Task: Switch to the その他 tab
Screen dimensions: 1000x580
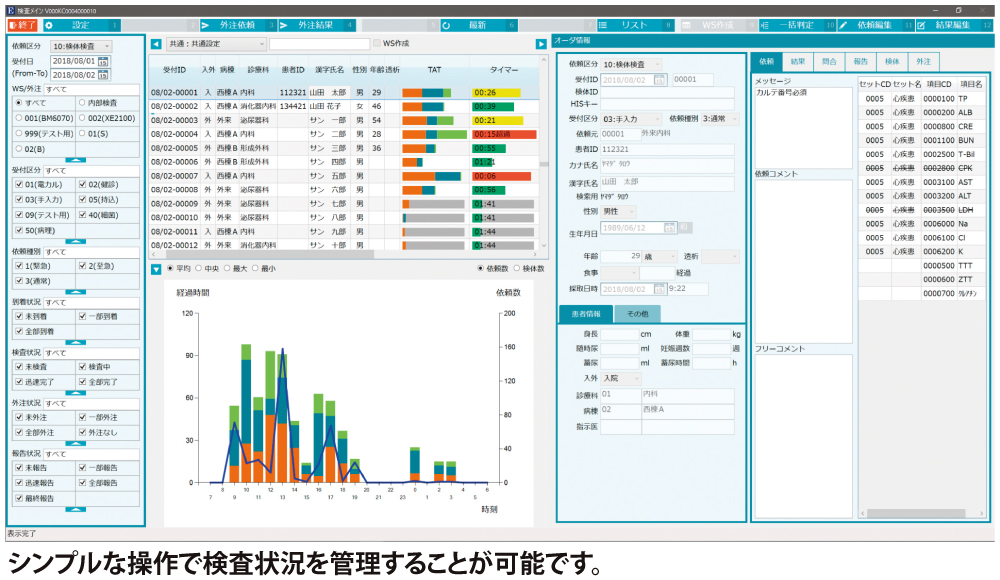Action: (637, 314)
